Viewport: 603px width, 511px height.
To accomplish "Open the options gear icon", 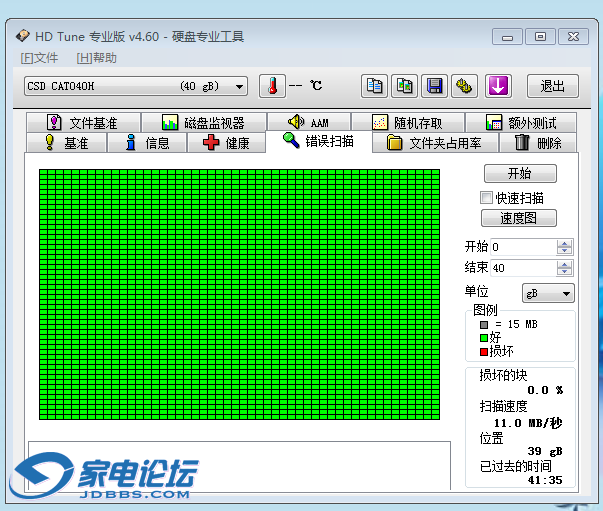I will tap(464, 86).
